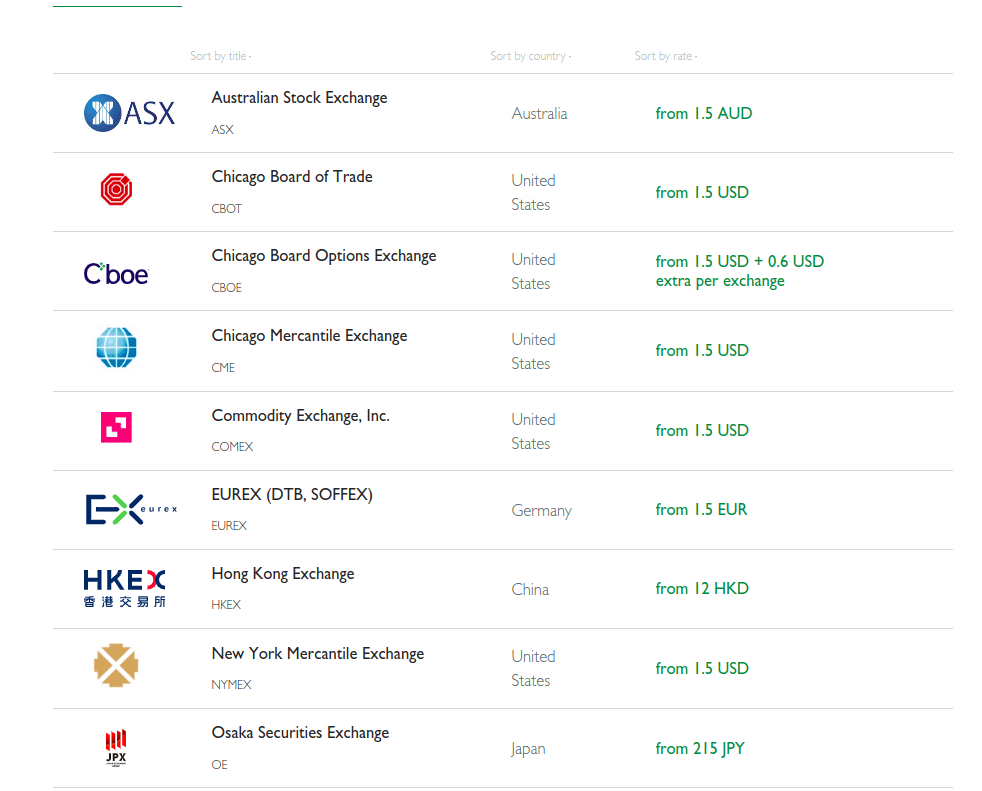Open Chicago Board Options Exchange title

(324, 256)
